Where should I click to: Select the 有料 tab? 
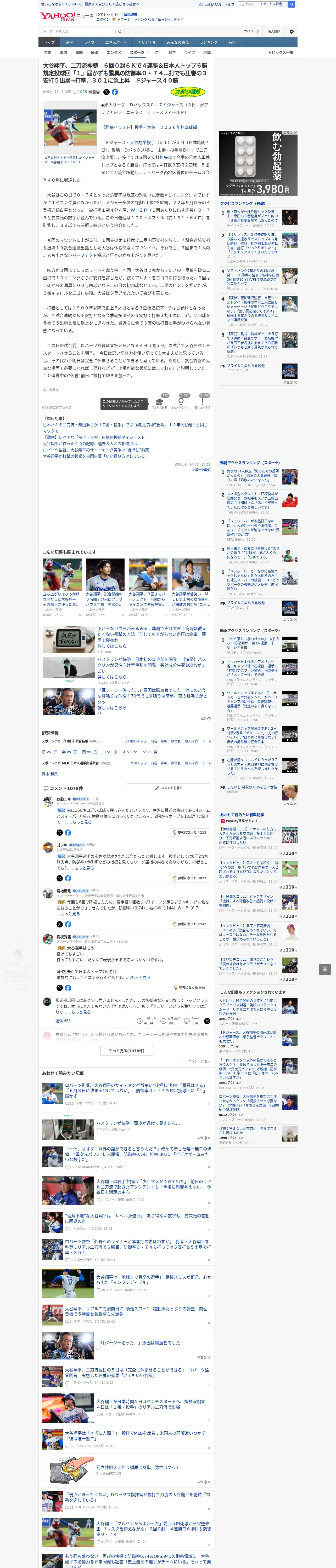[232, 43]
